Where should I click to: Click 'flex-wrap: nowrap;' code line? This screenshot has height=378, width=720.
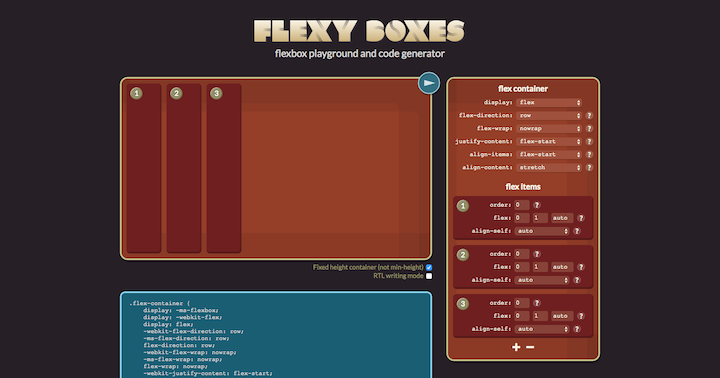click(x=175, y=367)
